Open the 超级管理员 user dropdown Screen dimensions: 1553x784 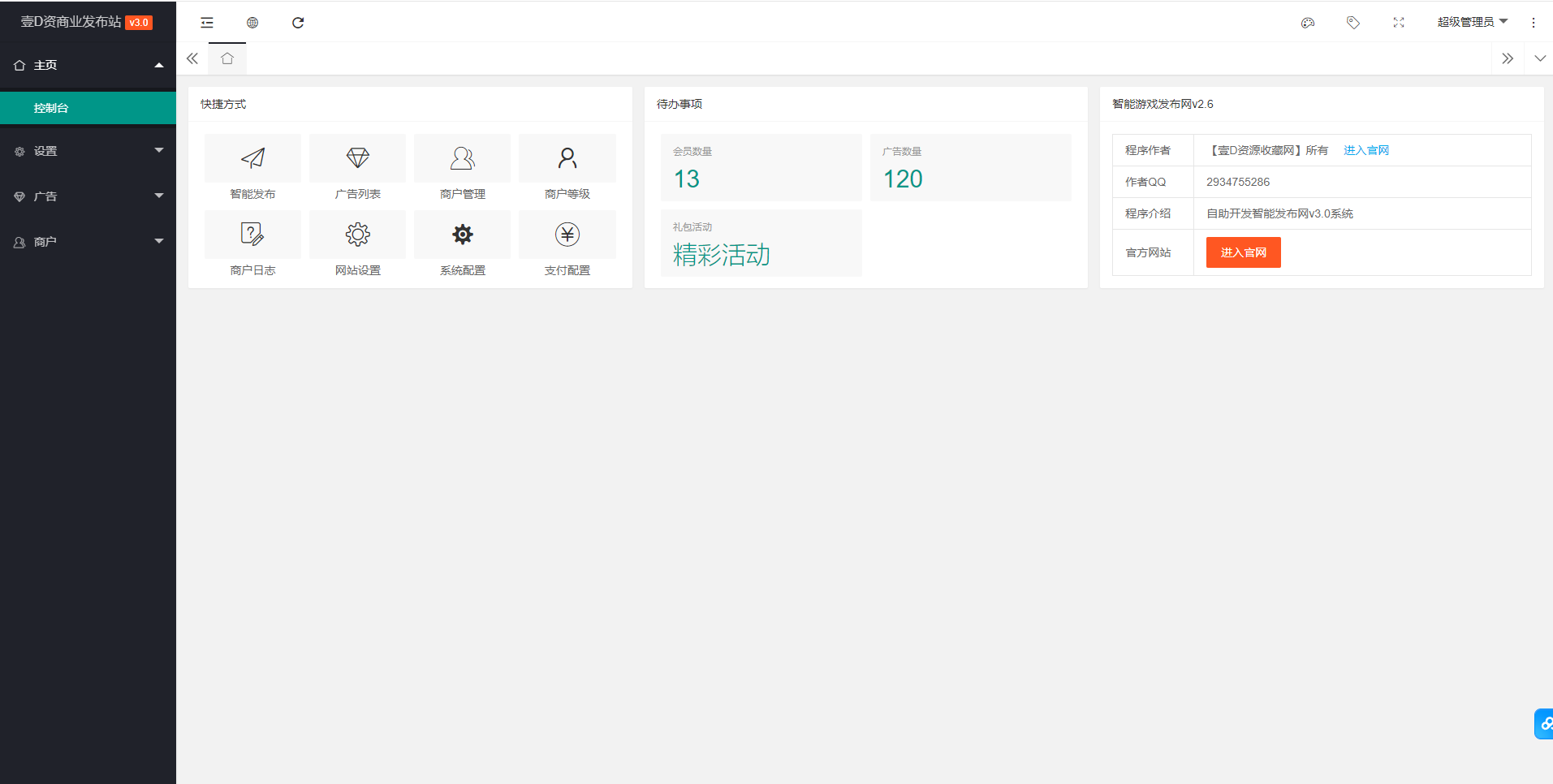point(1472,22)
